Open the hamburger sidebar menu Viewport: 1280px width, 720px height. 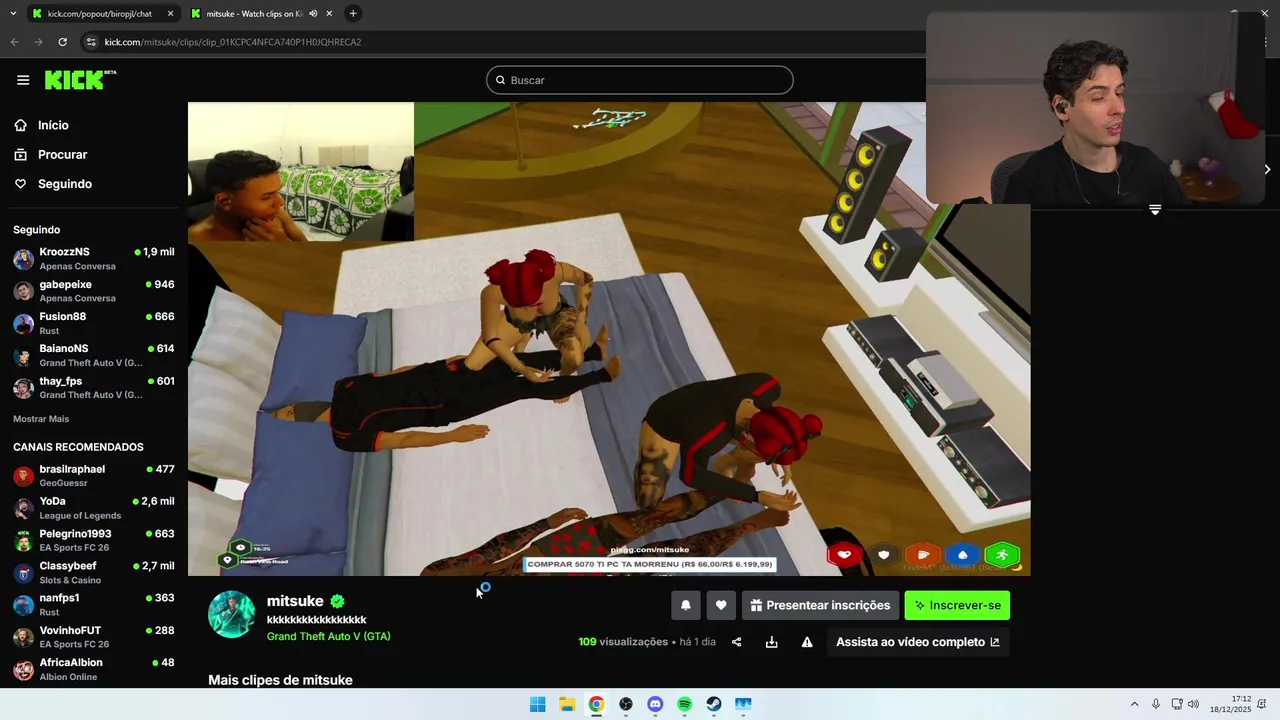click(23, 80)
